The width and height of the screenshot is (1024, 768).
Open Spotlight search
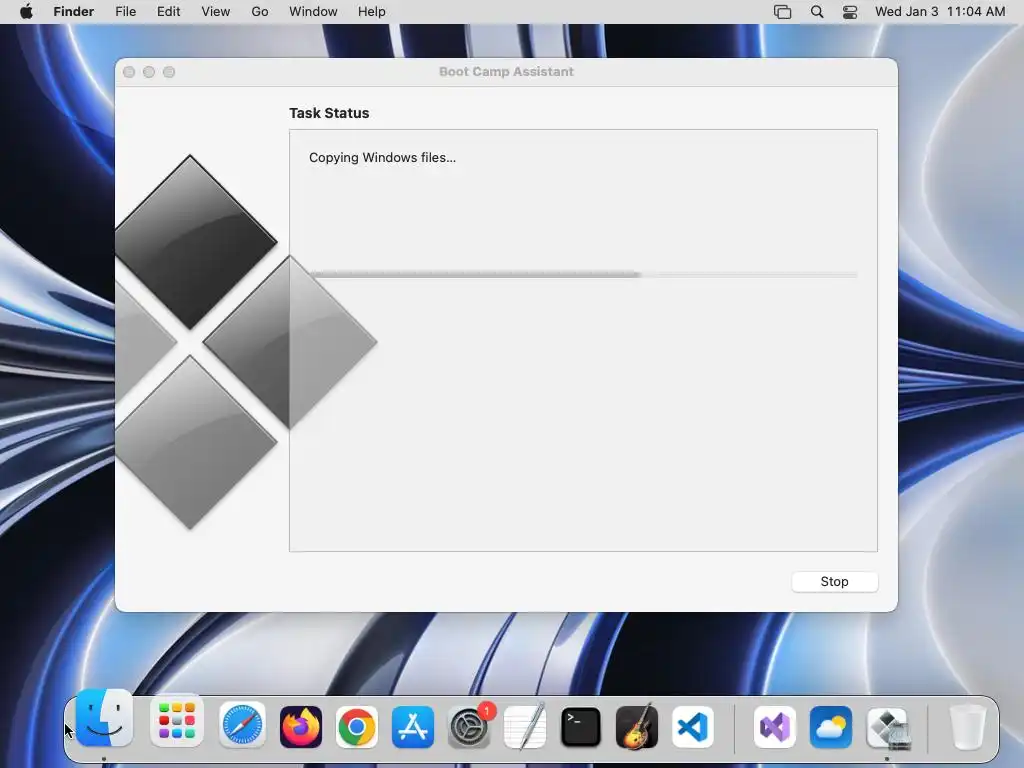pos(817,12)
